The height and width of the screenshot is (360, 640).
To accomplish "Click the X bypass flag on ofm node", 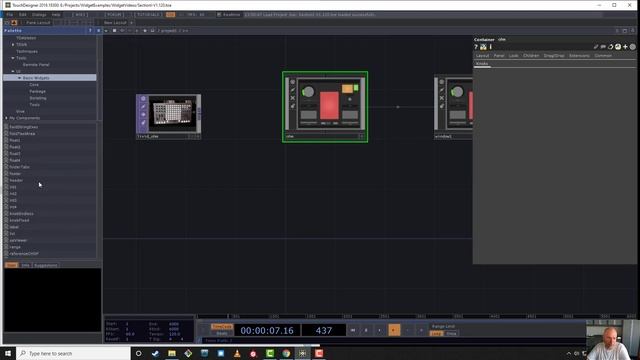I will pos(293,98).
